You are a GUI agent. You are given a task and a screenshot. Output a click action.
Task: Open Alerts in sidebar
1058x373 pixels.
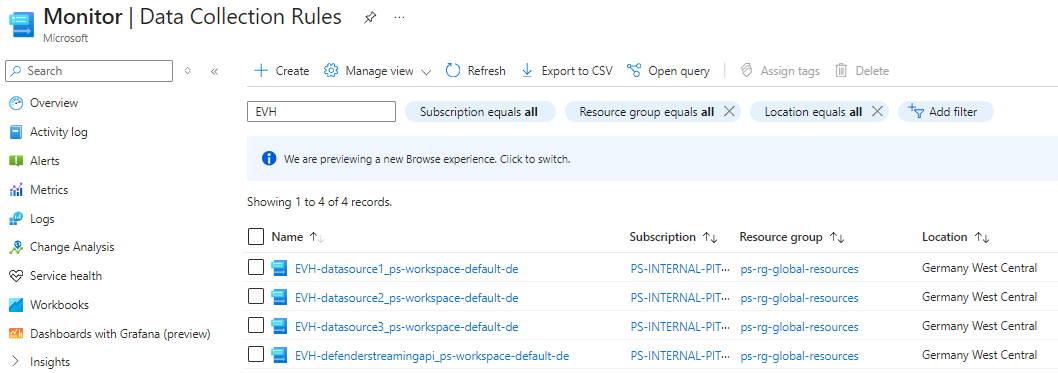tap(45, 161)
